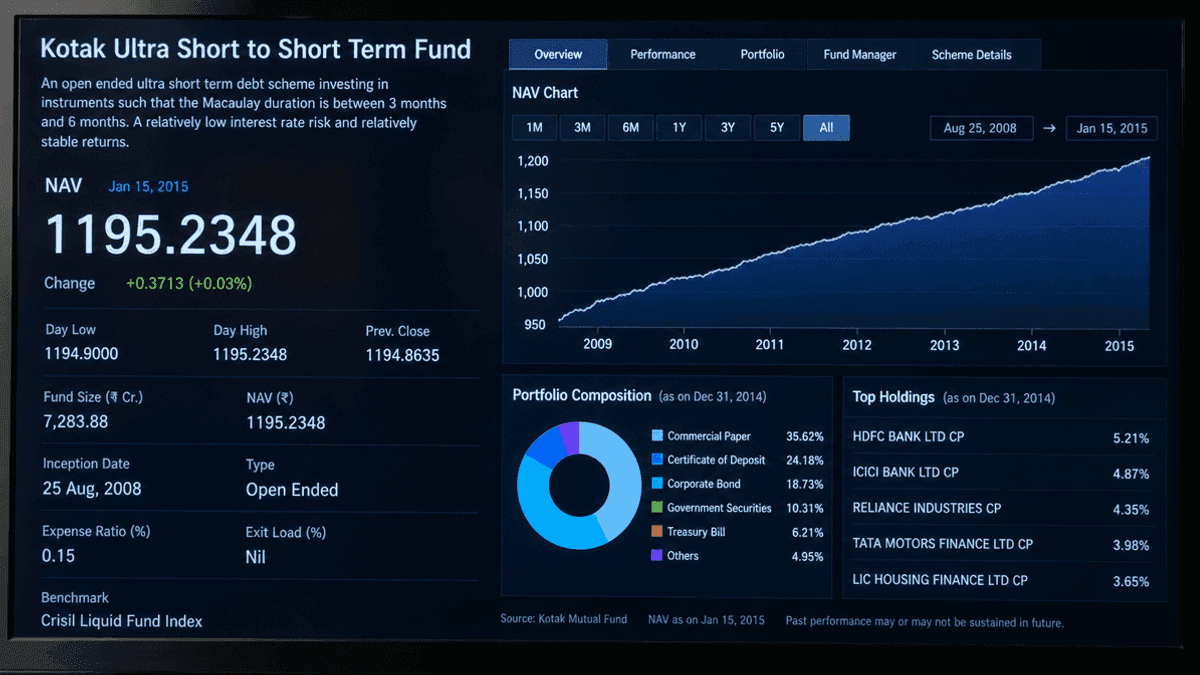Select LIC HOUSING FINANCE LTD CP holding

1001,580
